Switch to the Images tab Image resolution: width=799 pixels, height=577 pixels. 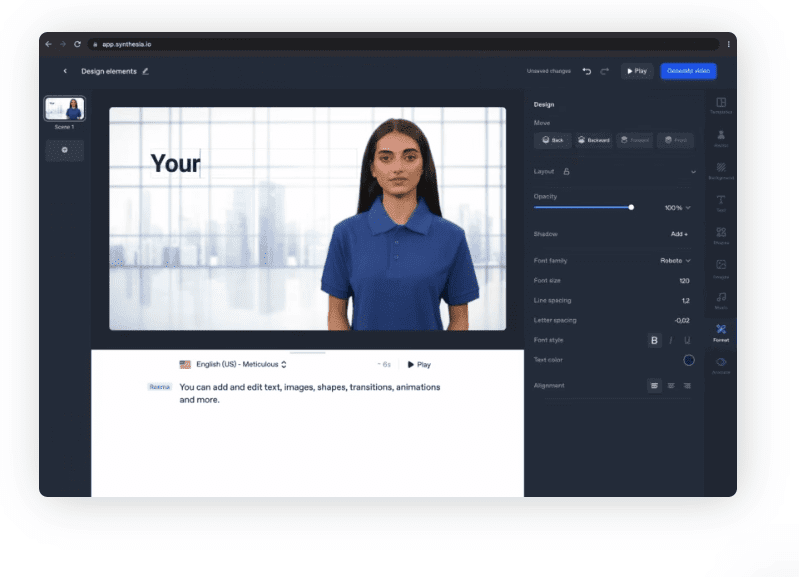pyautogui.click(x=720, y=267)
